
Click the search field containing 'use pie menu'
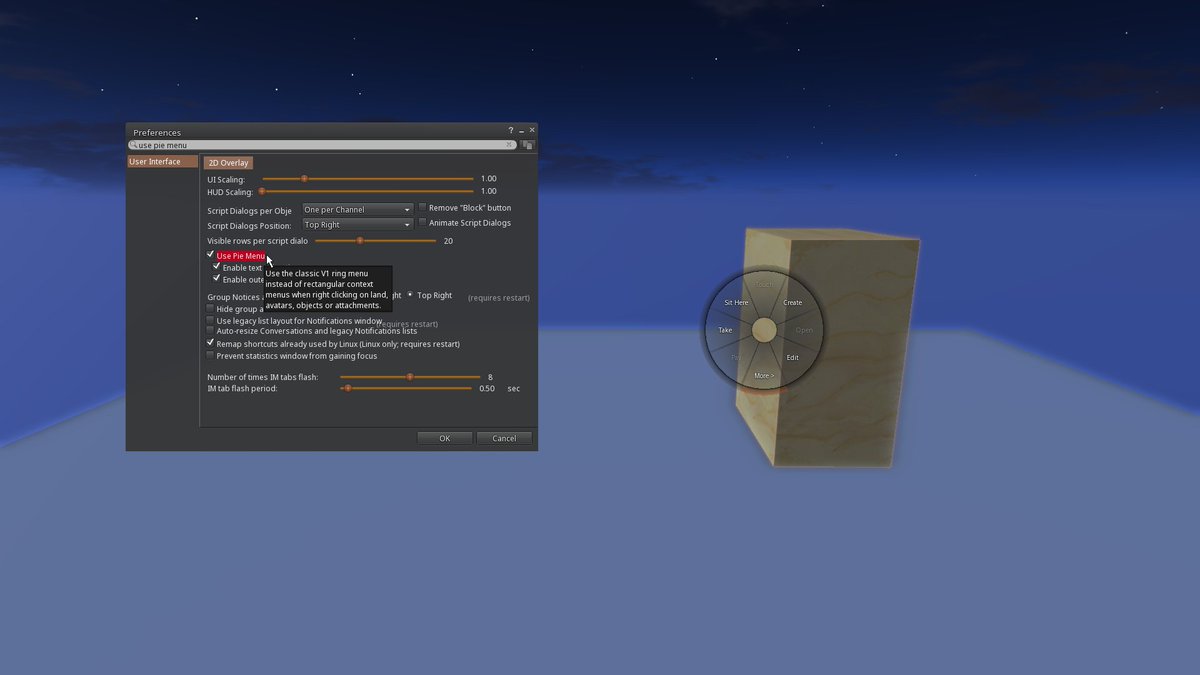point(321,145)
